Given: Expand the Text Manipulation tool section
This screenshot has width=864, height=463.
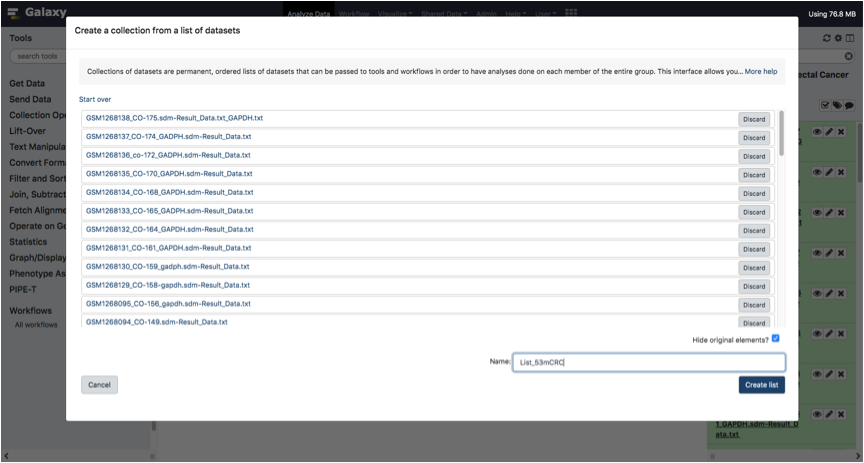Looking at the screenshot, I should tap(37, 147).
